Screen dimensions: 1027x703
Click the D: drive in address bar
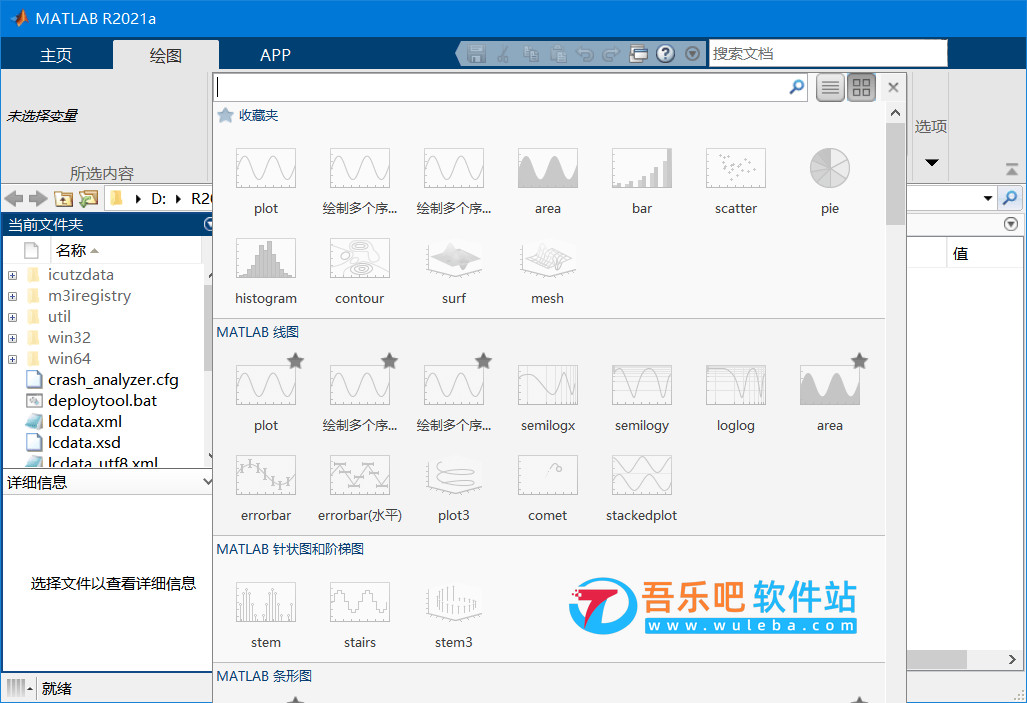click(159, 199)
